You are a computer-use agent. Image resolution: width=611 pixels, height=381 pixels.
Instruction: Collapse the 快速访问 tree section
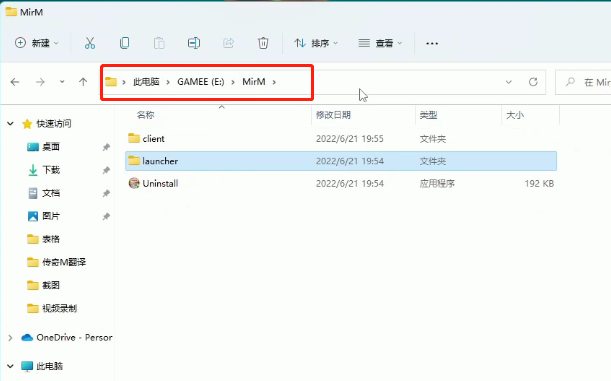11,124
